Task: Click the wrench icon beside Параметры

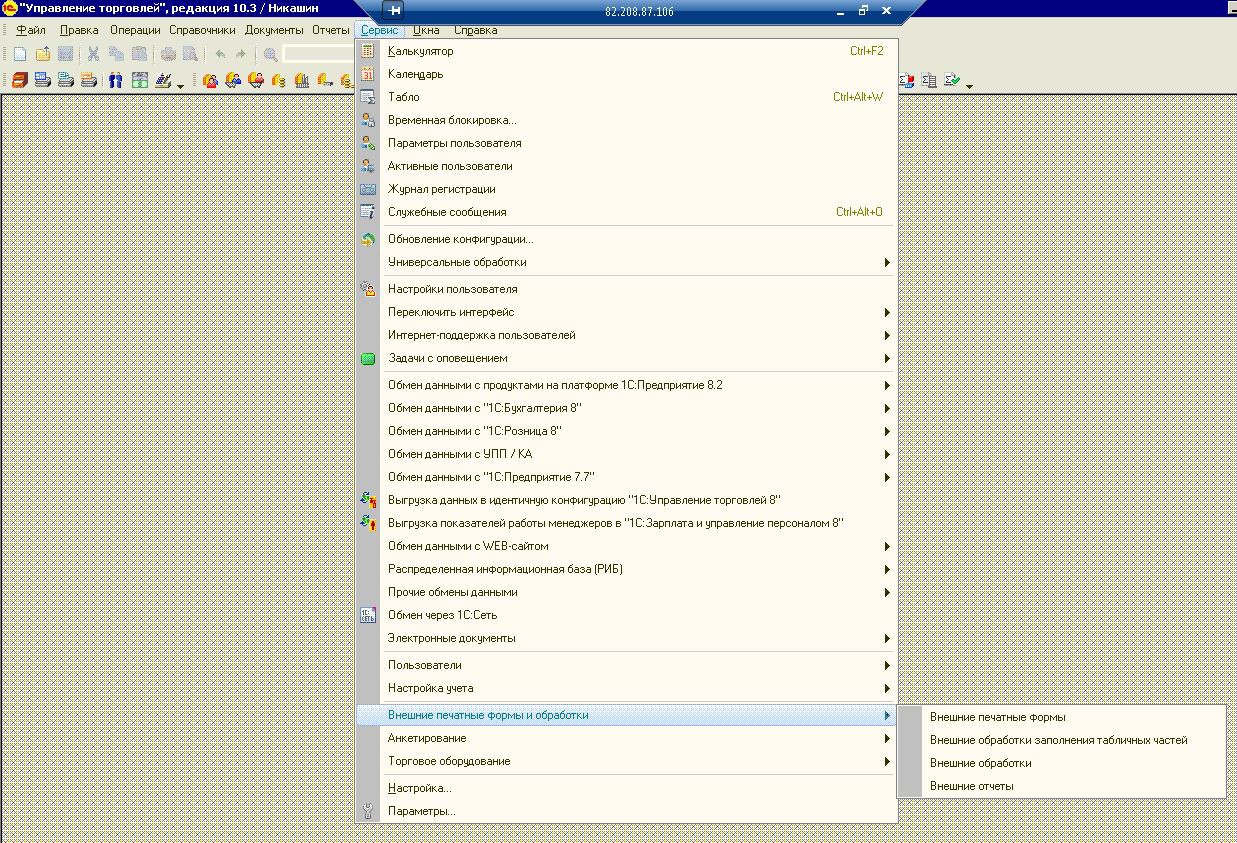Action: point(368,811)
